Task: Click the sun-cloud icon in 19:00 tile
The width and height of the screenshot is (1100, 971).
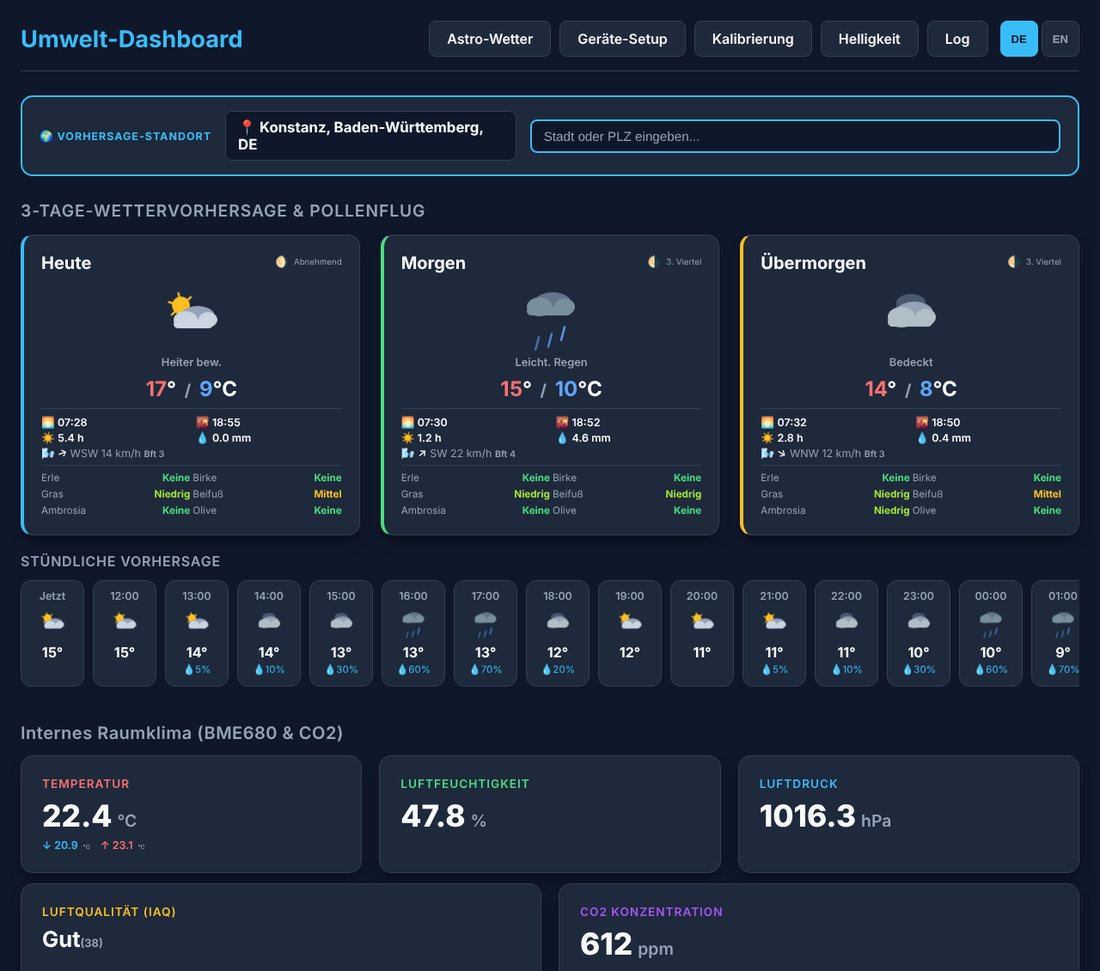Action: tap(630, 621)
